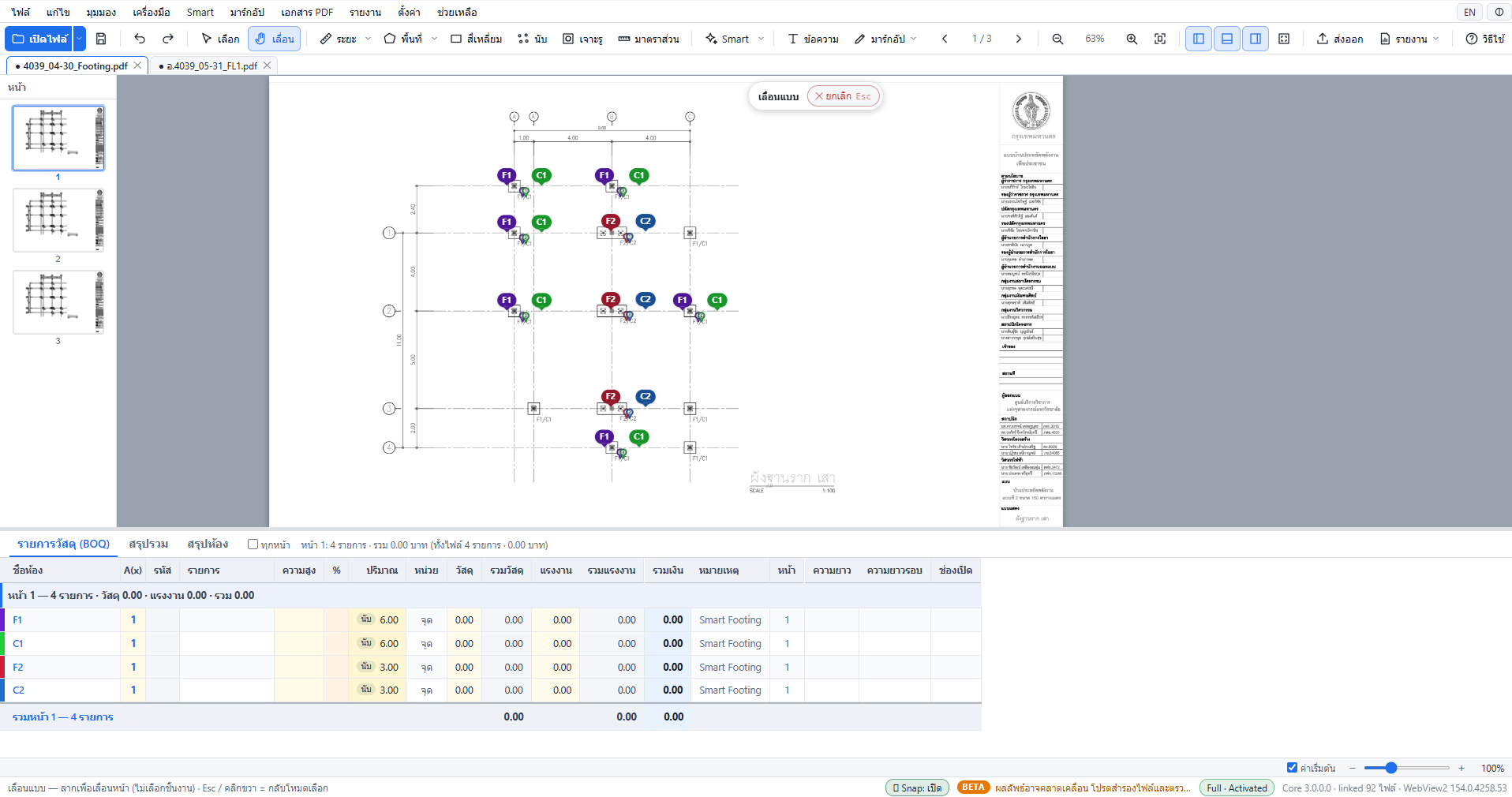Expand the ระยะ tool dropdown arrow
Viewport: 1512px width, 797px height.
[x=368, y=39]
